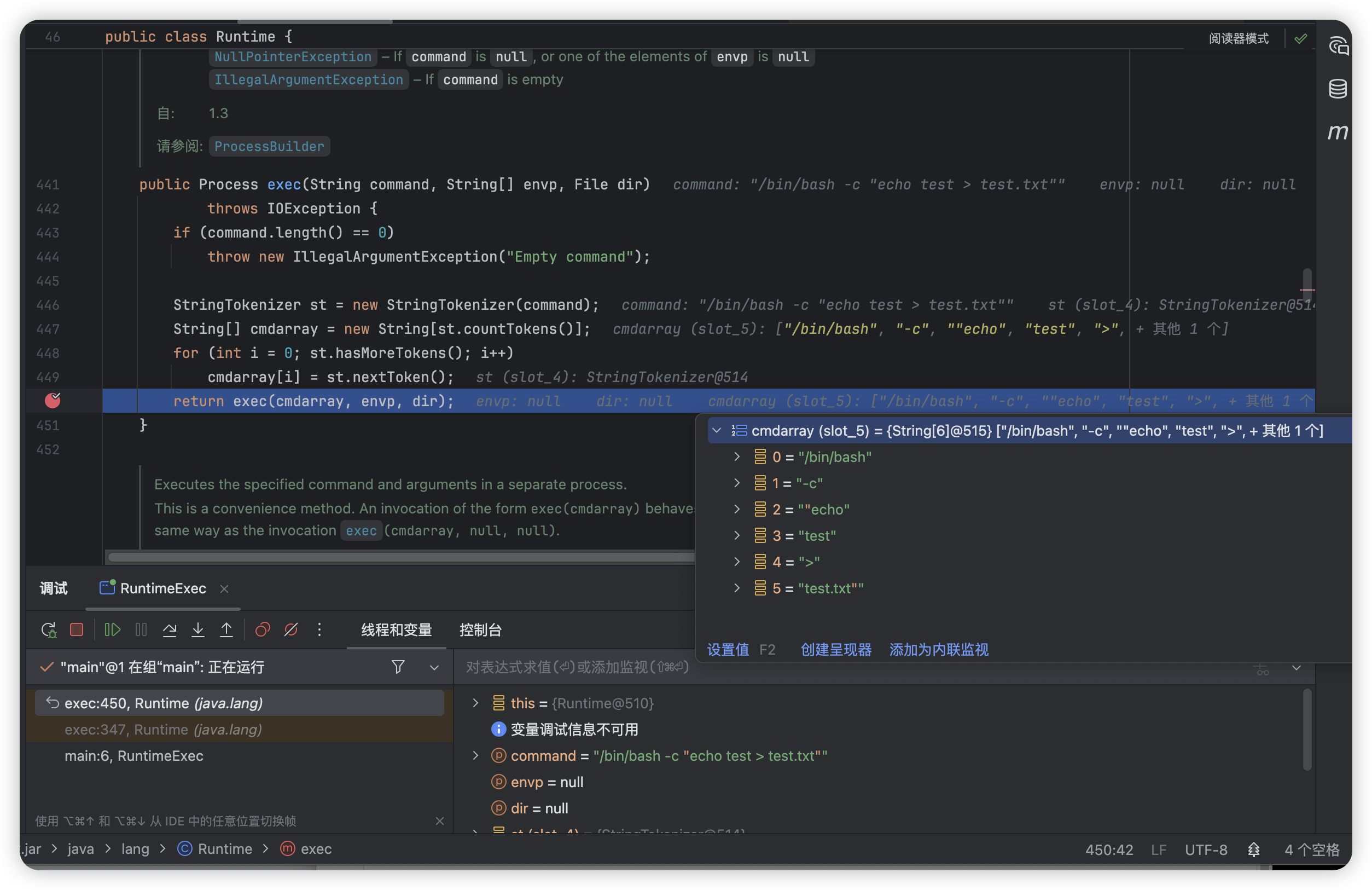Screen dimensions: 1372x890
Task: Toggle Mute Breakpoints icon
Action: click(291, 629)
